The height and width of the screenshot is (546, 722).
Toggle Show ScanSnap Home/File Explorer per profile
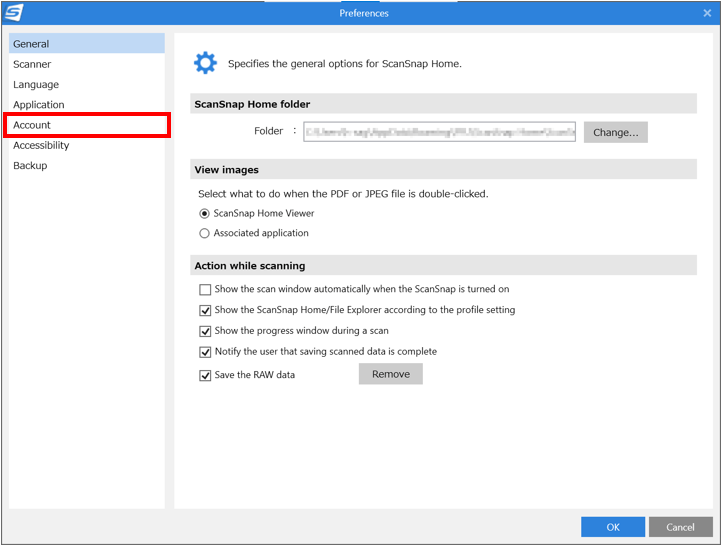205,310
